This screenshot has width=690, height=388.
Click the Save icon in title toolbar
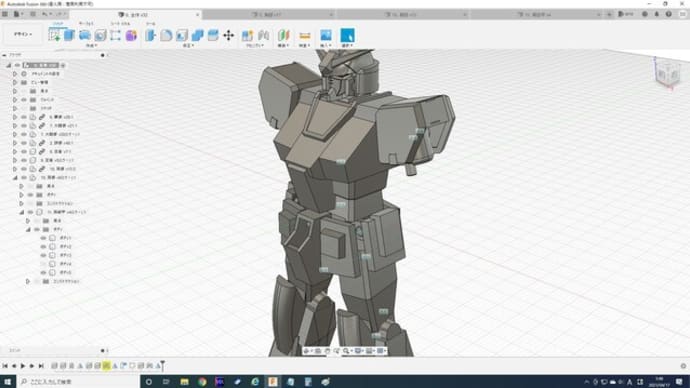click(x=33, y=14)
